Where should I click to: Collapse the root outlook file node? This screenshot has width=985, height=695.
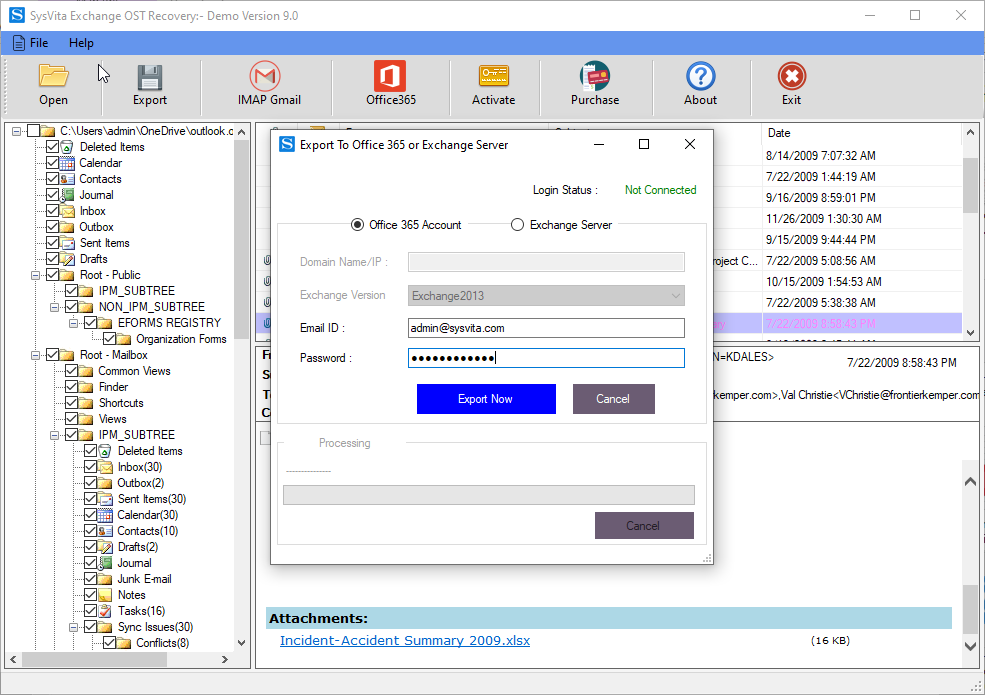click(16, 131)
